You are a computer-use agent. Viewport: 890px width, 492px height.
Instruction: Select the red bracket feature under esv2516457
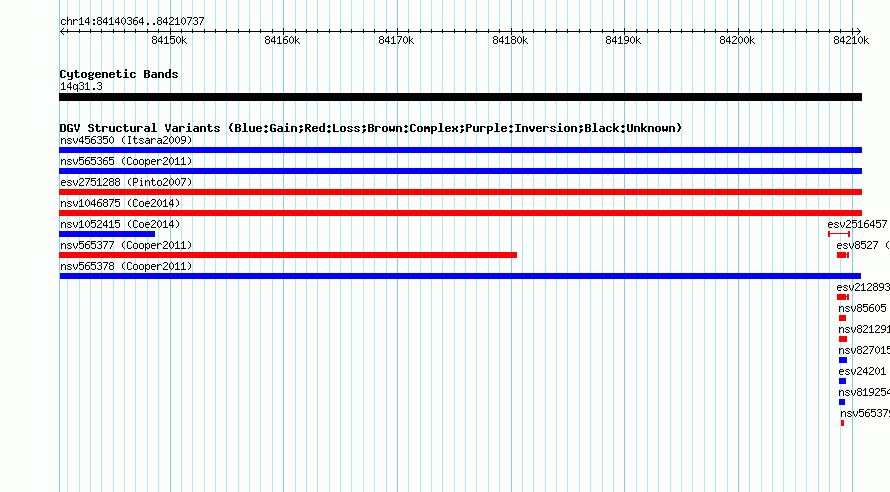tap(839, 234)
